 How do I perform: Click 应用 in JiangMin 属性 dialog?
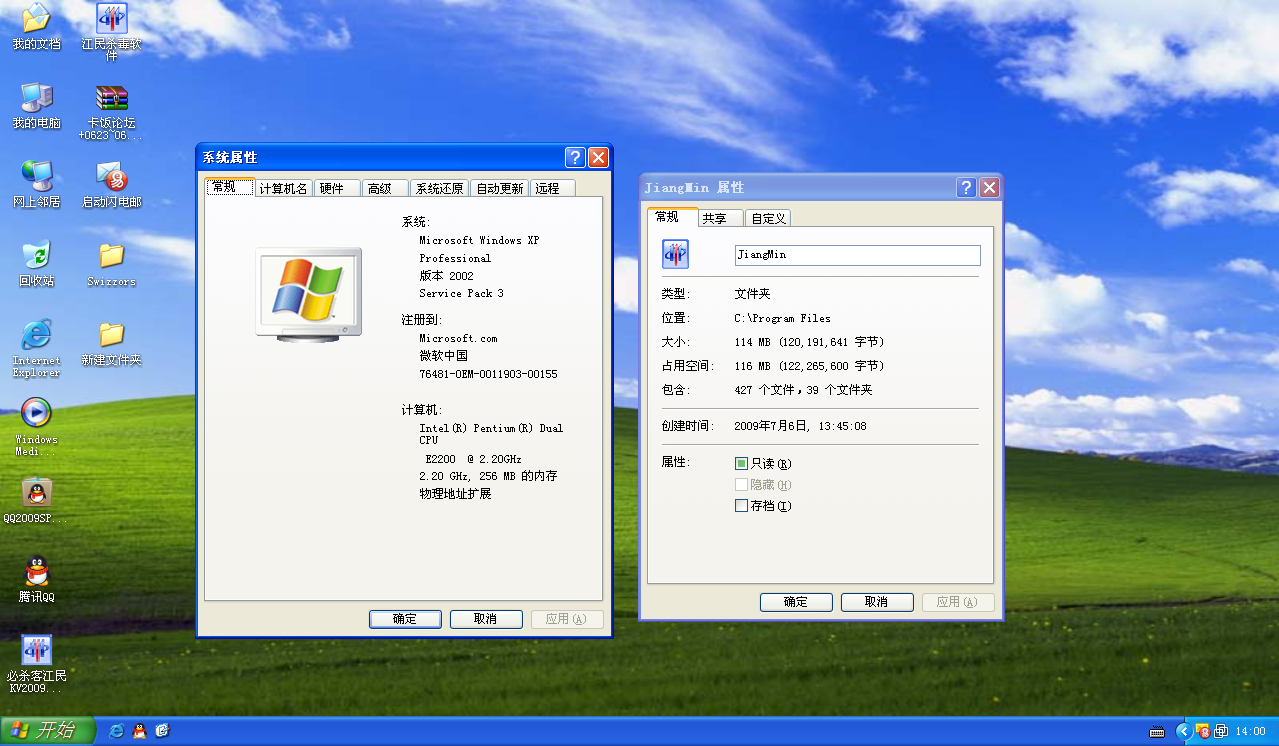(x=958, y=602)
